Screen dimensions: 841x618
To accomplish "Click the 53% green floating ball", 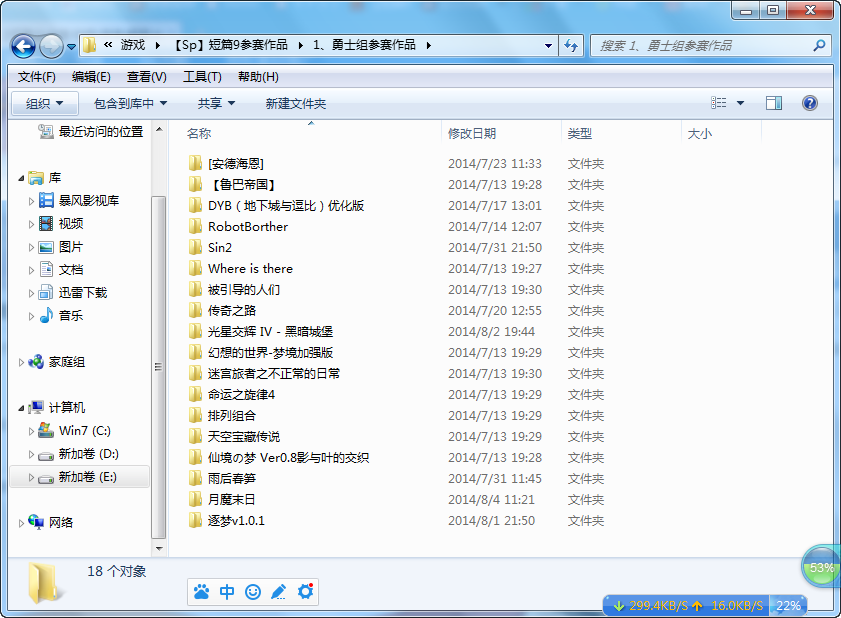I will (821, 566).
